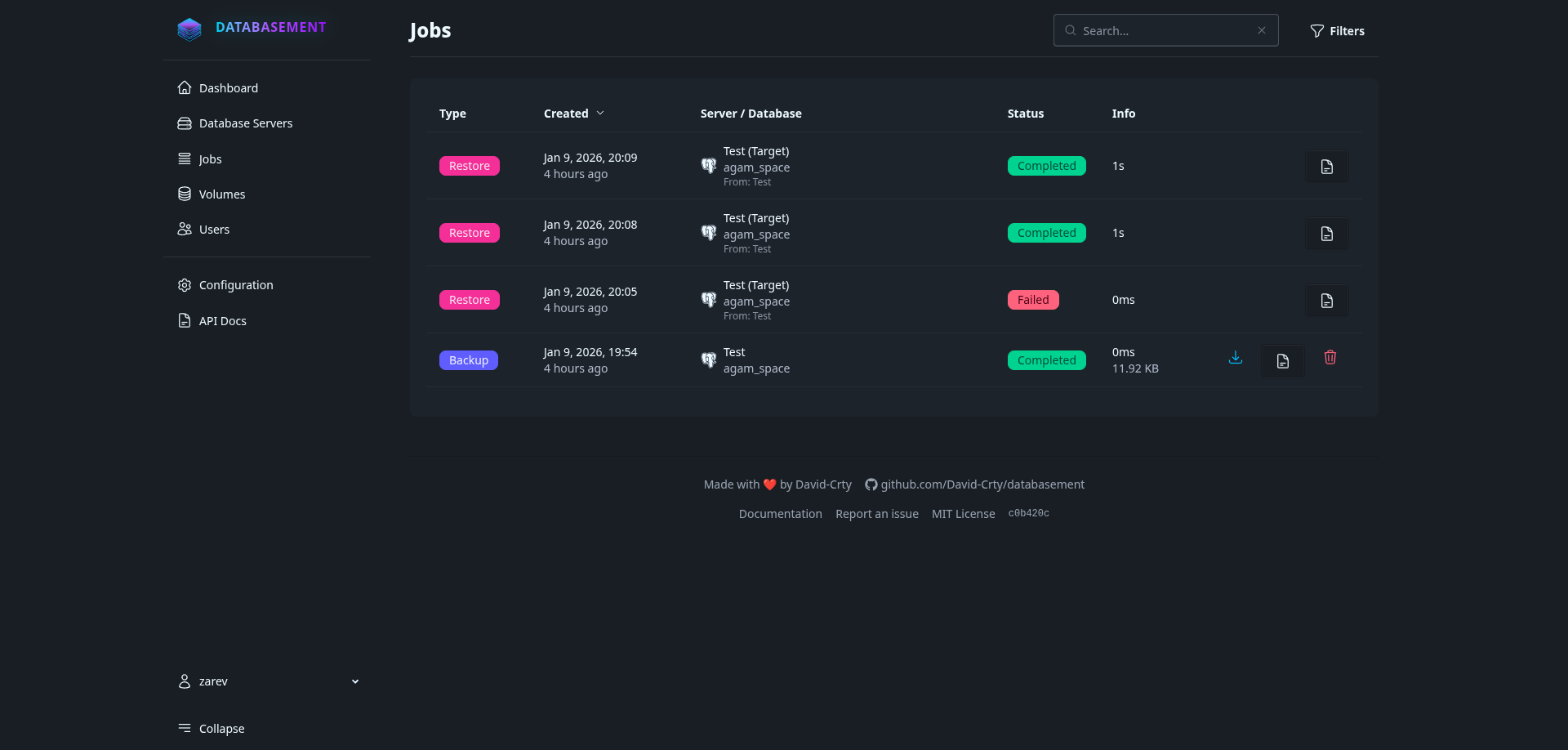View log for the 19:54 backup job
This screenshot has width=1568, height=750.
click(x=1282, y=361)
